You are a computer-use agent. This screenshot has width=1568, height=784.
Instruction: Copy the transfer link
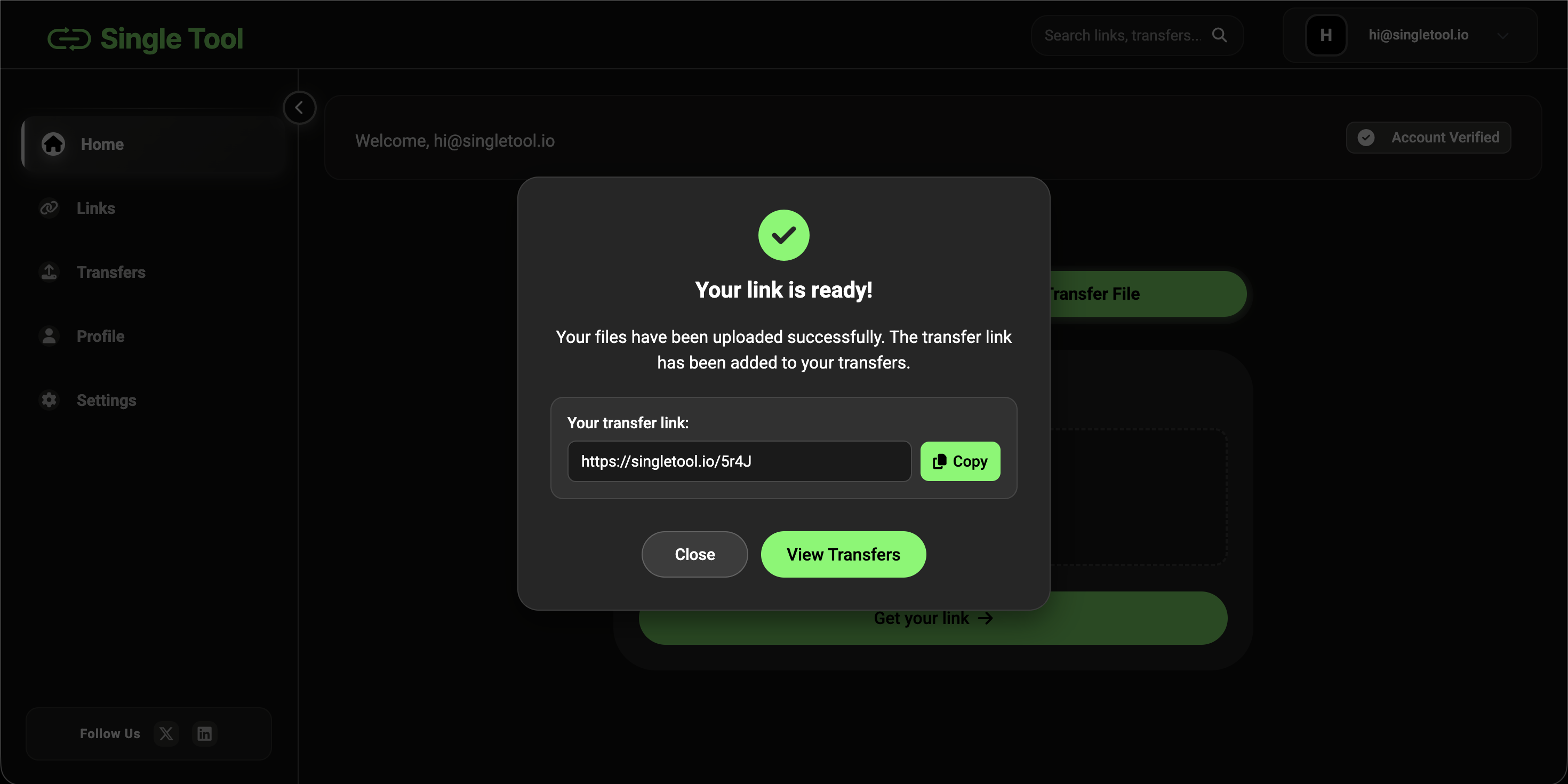point(959,461)
